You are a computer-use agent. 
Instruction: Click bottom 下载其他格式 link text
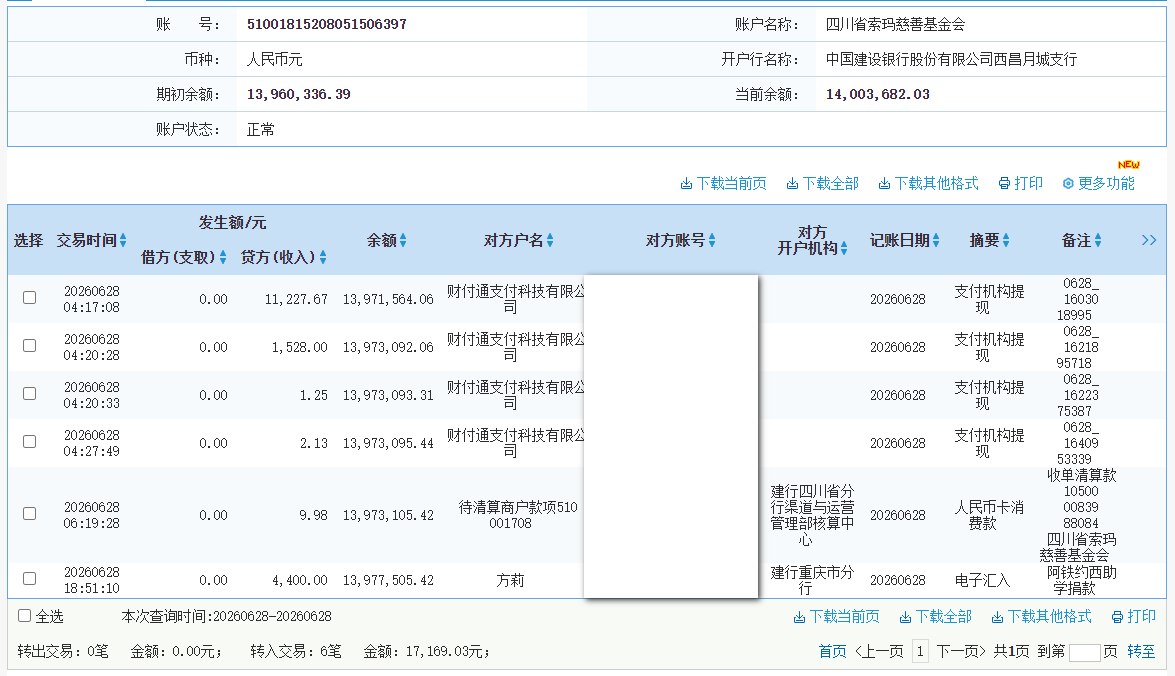pos(1050,617)
